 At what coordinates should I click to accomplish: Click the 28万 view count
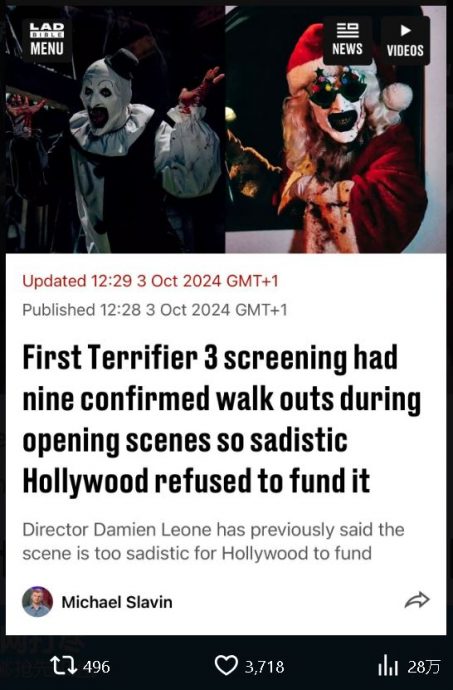(423, 667)
